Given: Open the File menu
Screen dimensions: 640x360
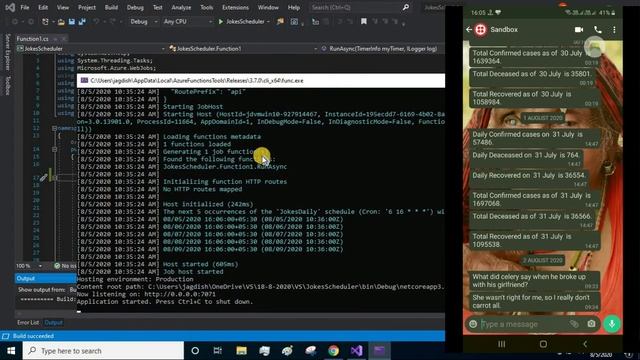Looking at the screenshot, I should [25, 7].
